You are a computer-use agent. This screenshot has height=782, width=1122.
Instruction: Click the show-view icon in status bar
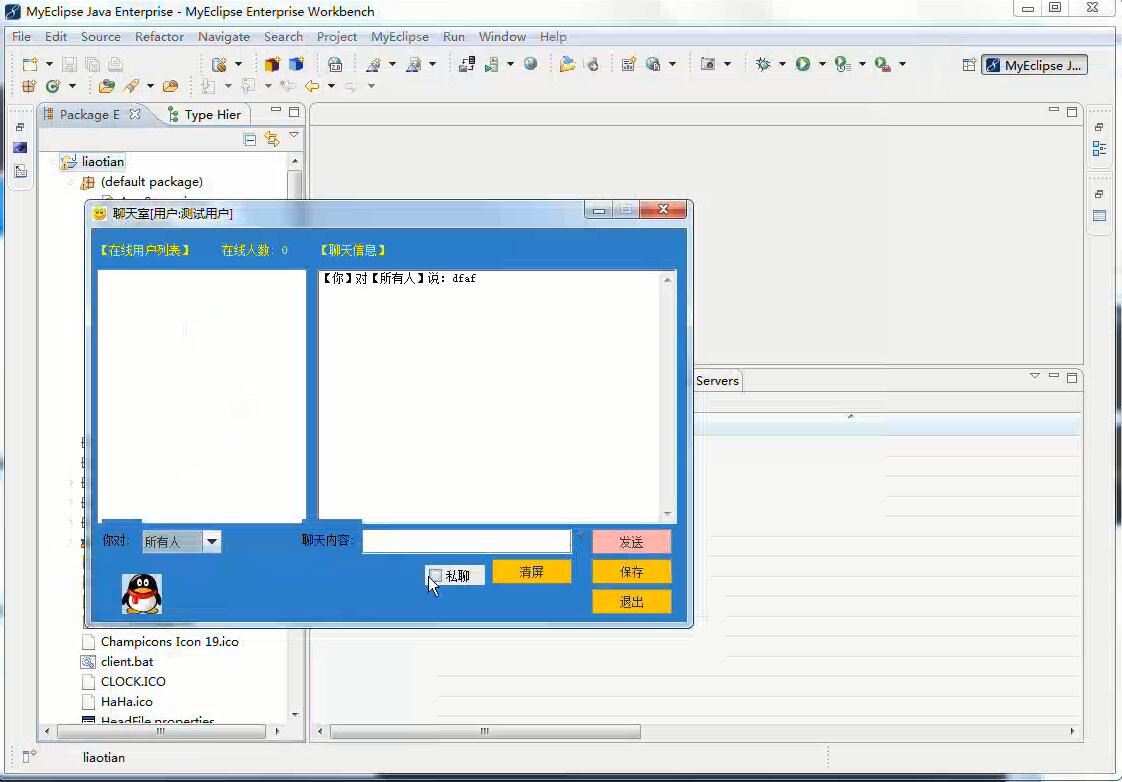coord(29,756)
